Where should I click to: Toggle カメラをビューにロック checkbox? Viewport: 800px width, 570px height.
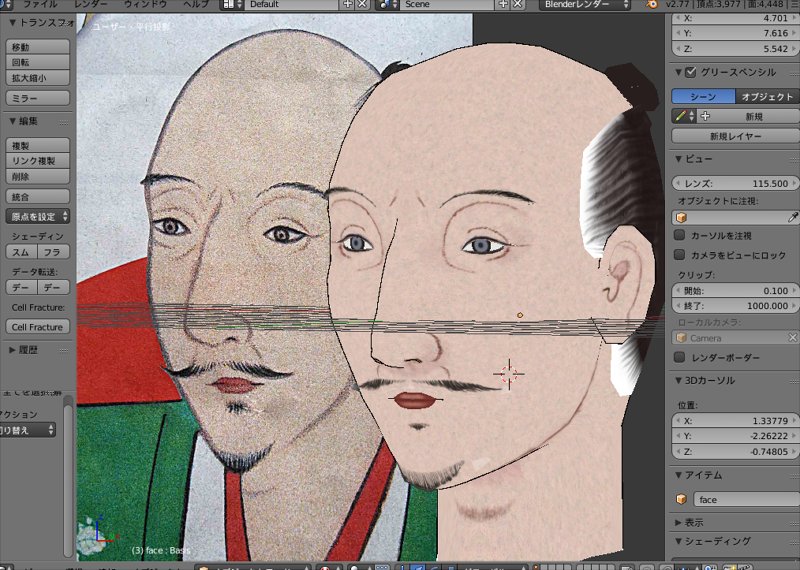click(x=680, y=255)
